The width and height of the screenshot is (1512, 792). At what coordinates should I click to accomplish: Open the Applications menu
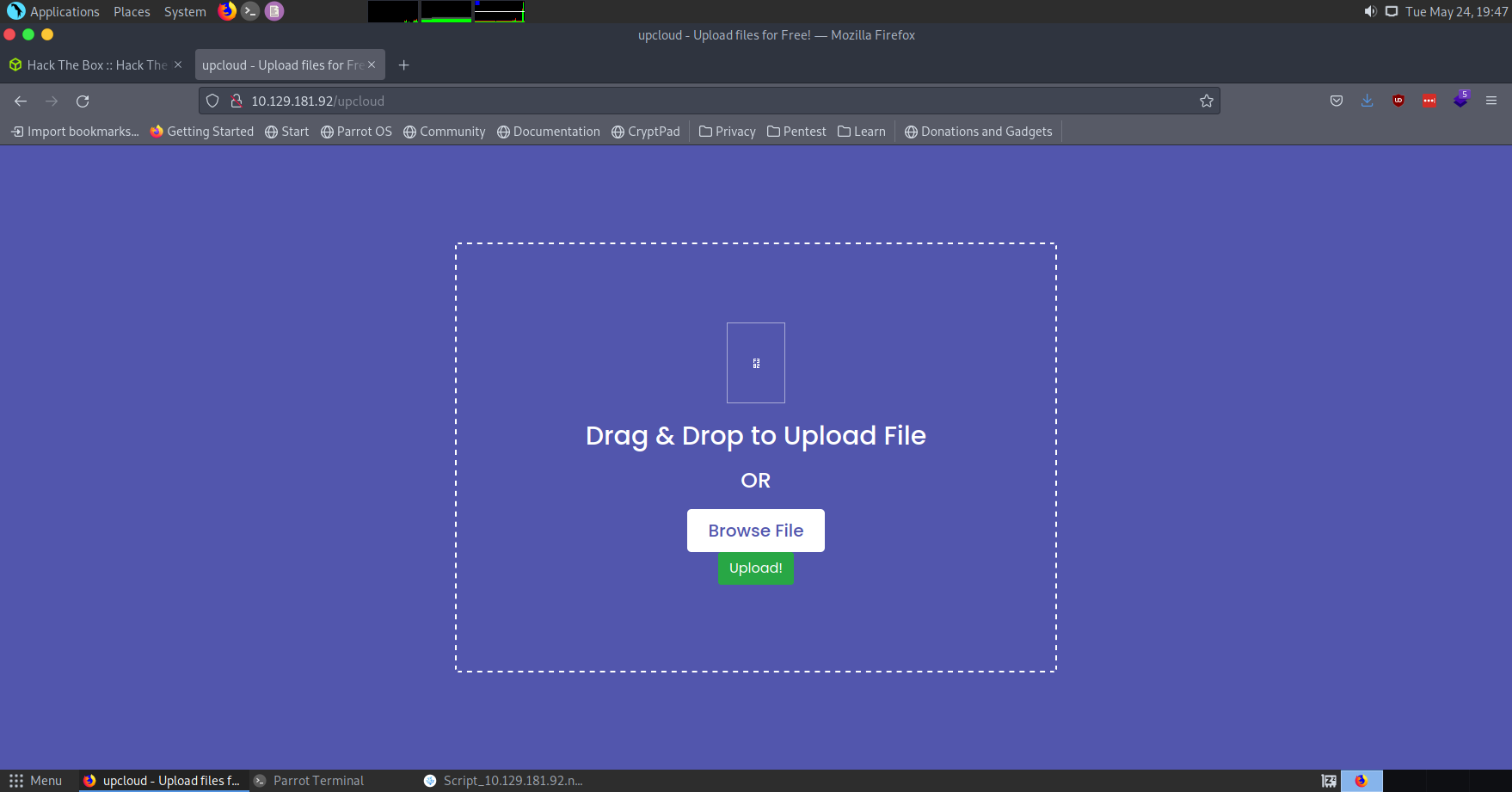[53, 11]
